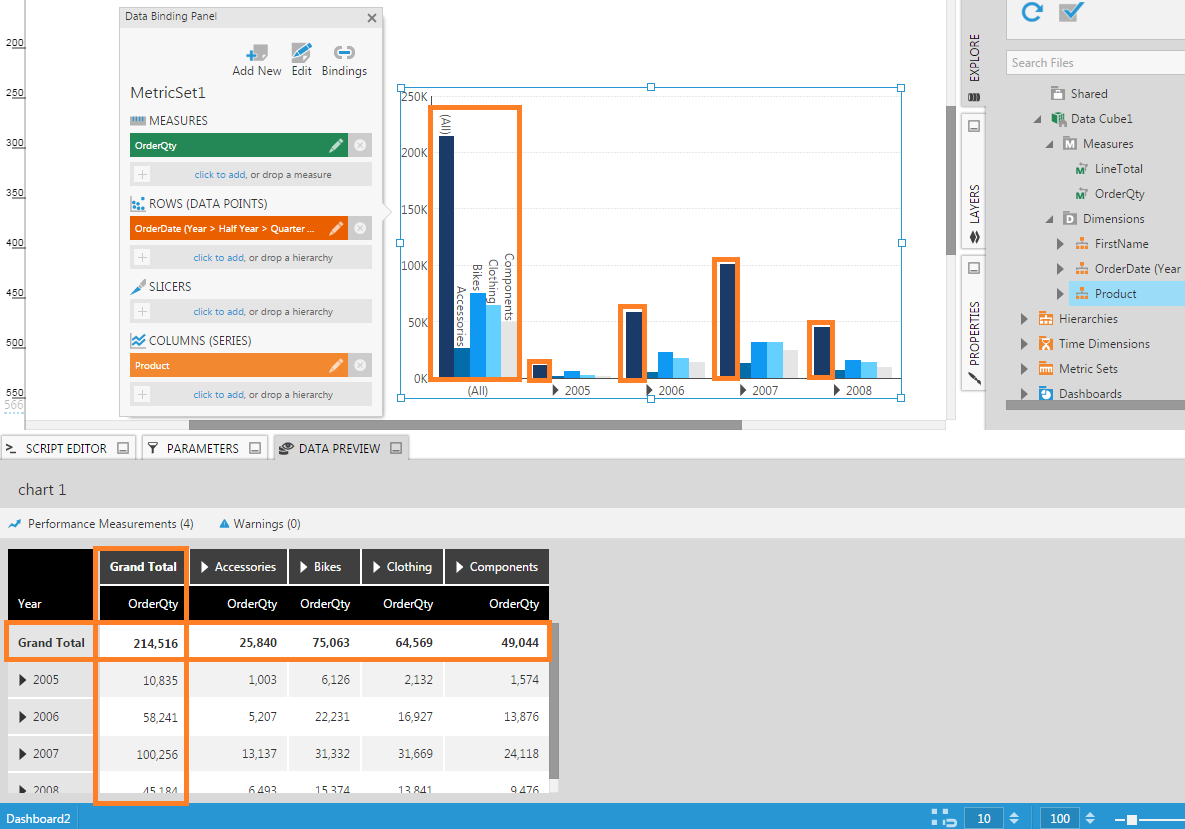Click the layout grid icon in the status bar
This screenshot has width=1185, height=829.
click(x=942, y=817)
